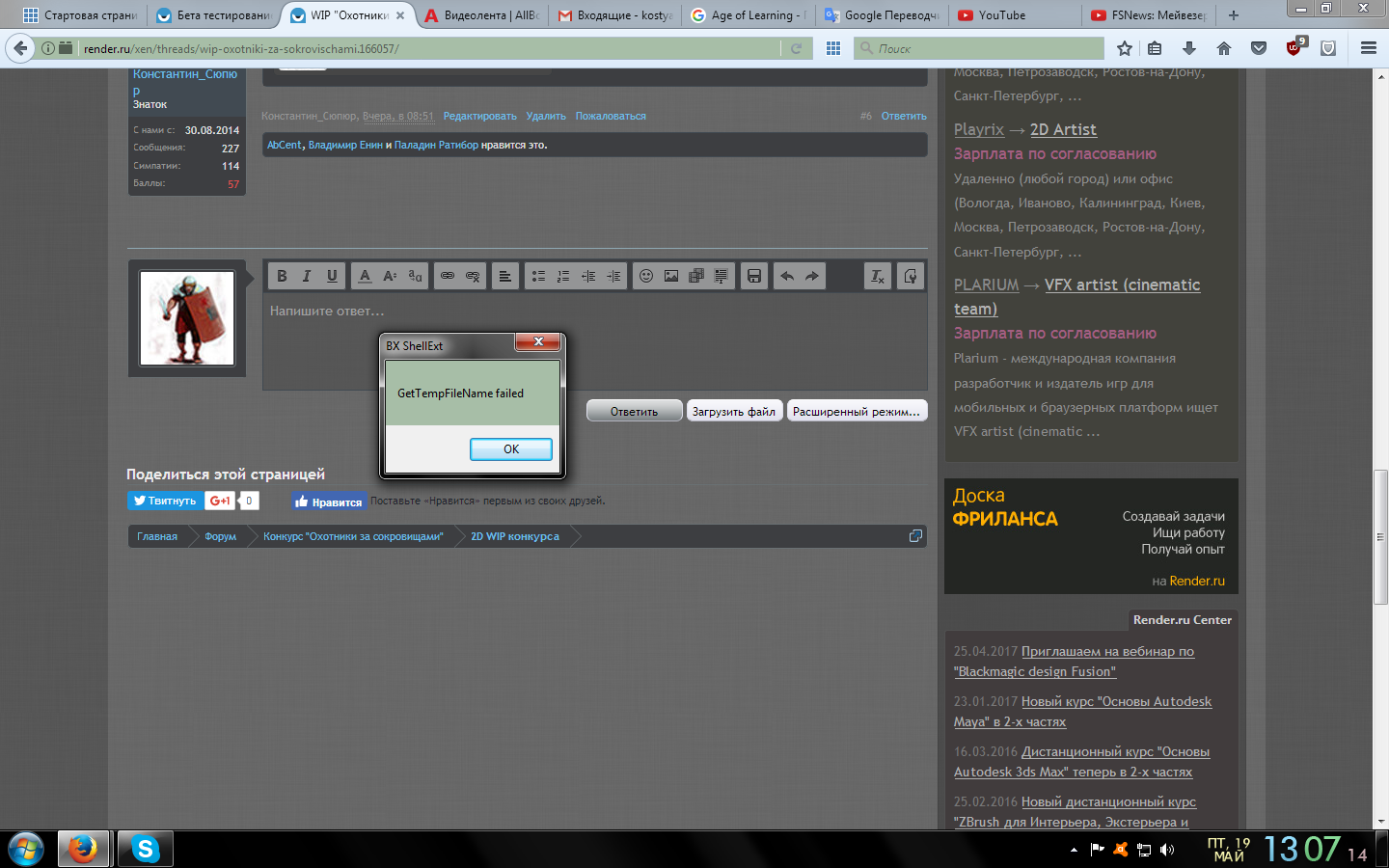Open the Pocket icon in the toolbar
The image size is (1389, 868).
pos(1259,48)
